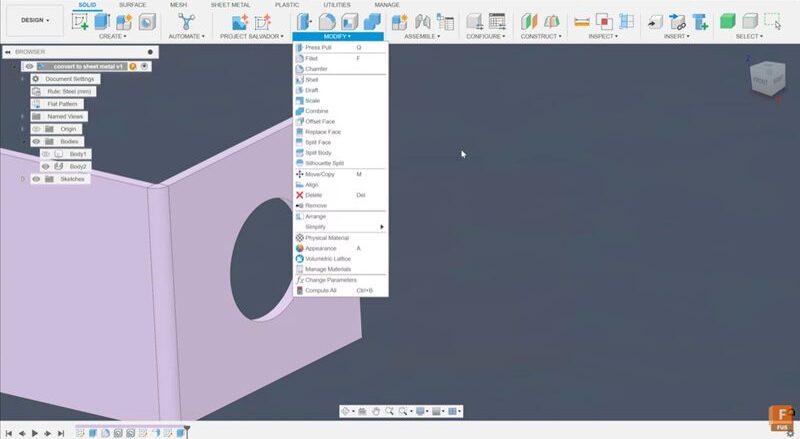The image size is (800, 439).
Task: Switch to the MESH tab
Action: 178,5
